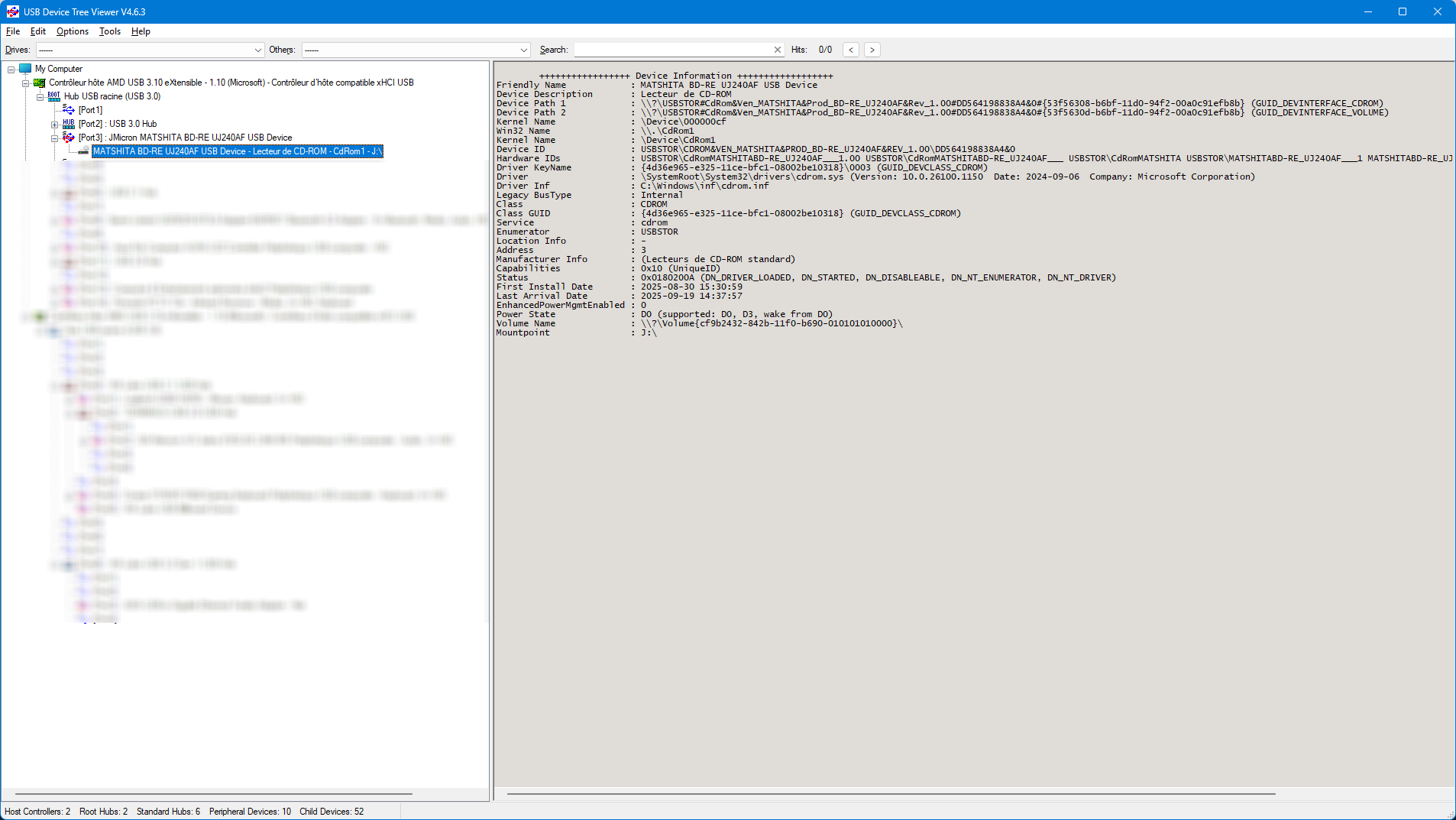This screenshot has height=820, width=1456.
Task: Click the Status 0x0180200A line
Action: (806, 277)
